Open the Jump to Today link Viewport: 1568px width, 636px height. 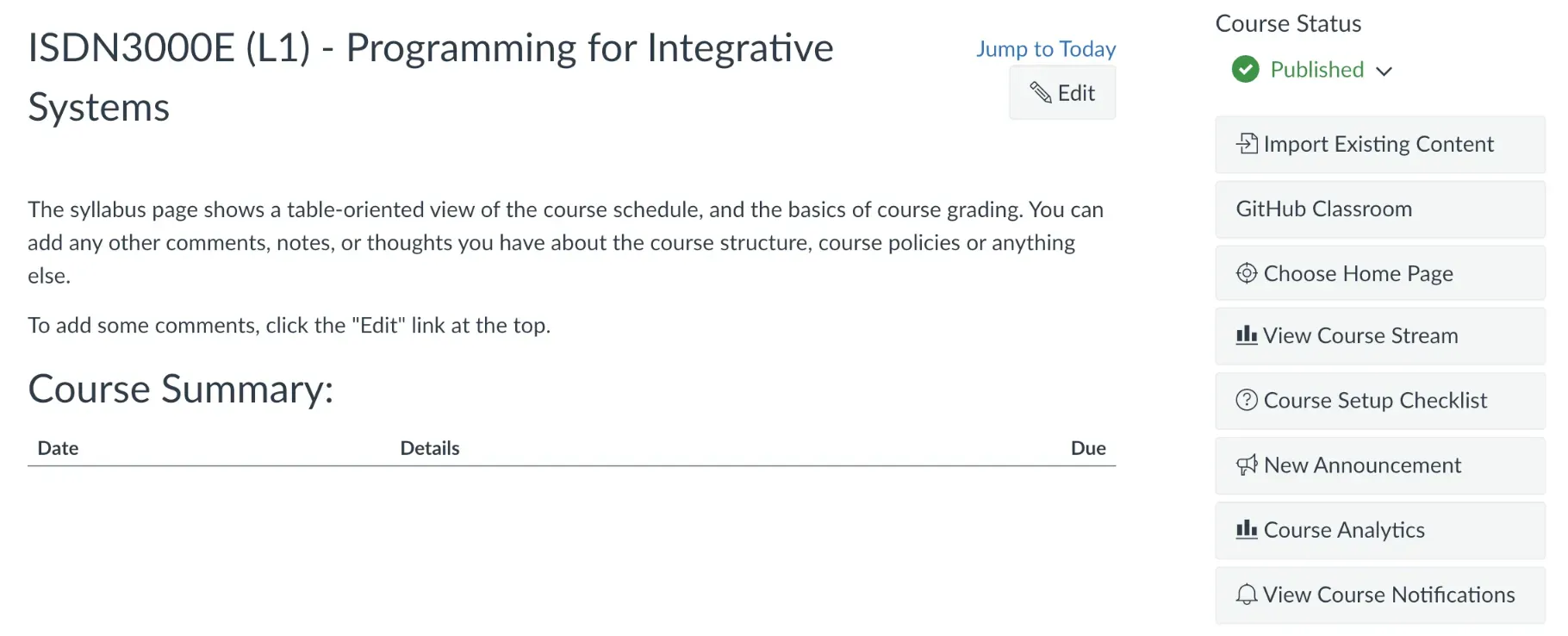tap(1046, 48)
